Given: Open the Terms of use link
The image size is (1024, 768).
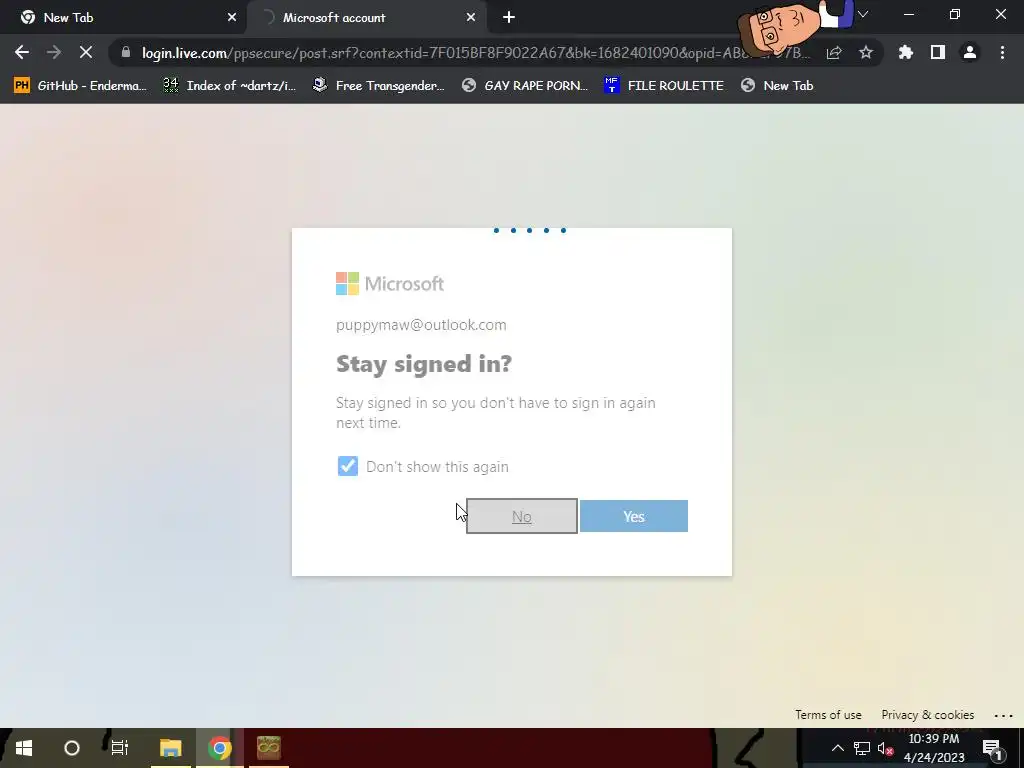Looking at the screenshot, I should (828, 714).
